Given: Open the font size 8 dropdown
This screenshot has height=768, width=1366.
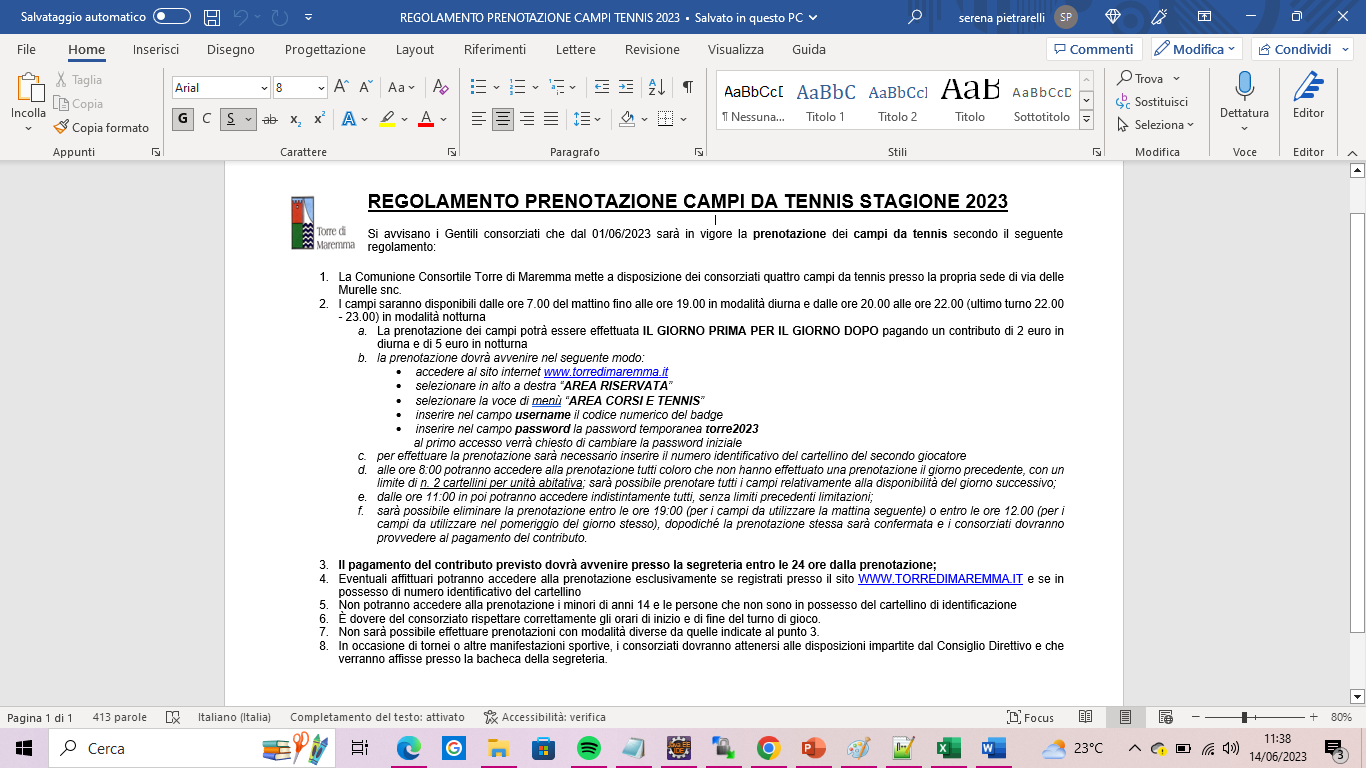Looking at the screenshot, I should pyautogui.click(x=321, y=88).
